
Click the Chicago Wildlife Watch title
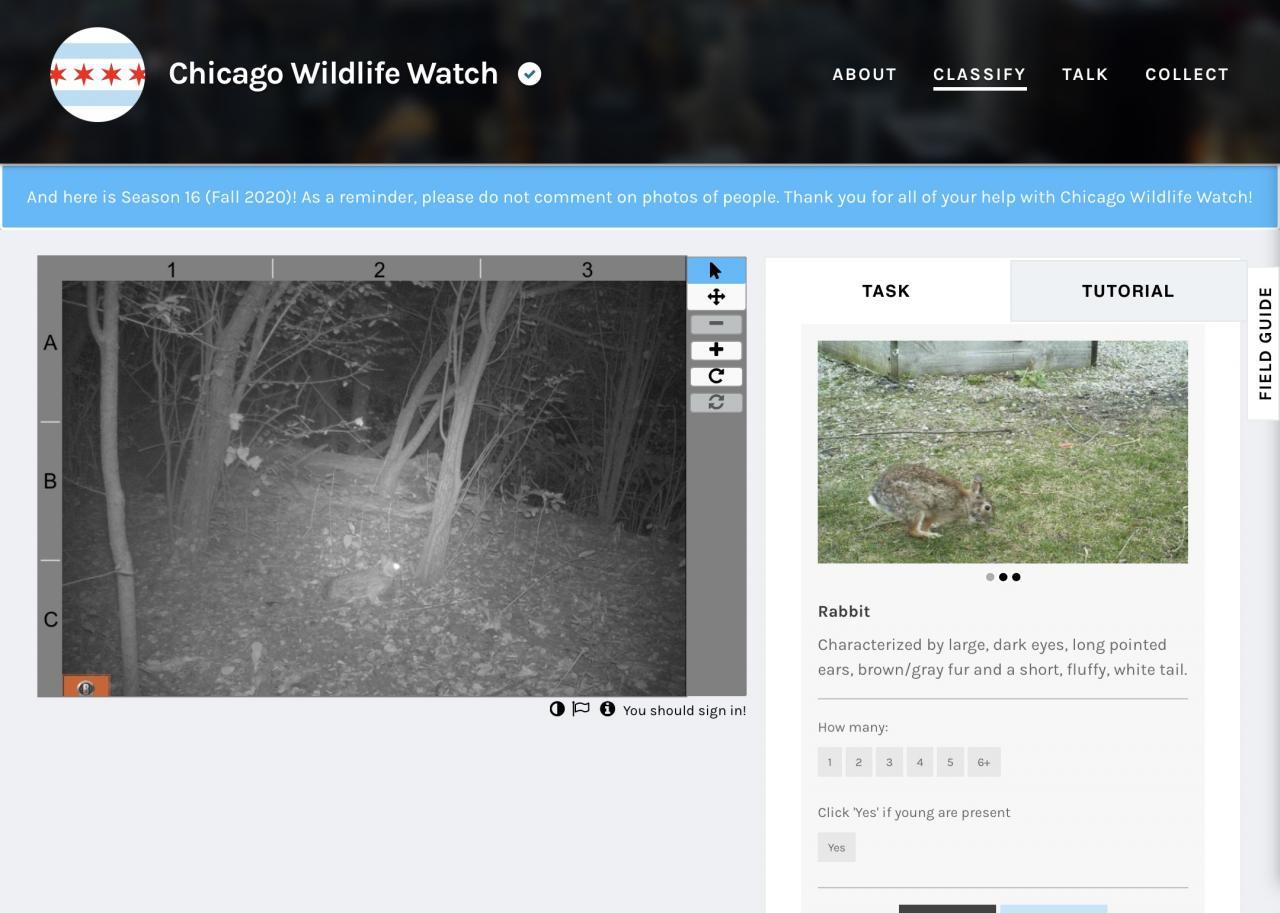pyautogui.click(x=333, y=73)
